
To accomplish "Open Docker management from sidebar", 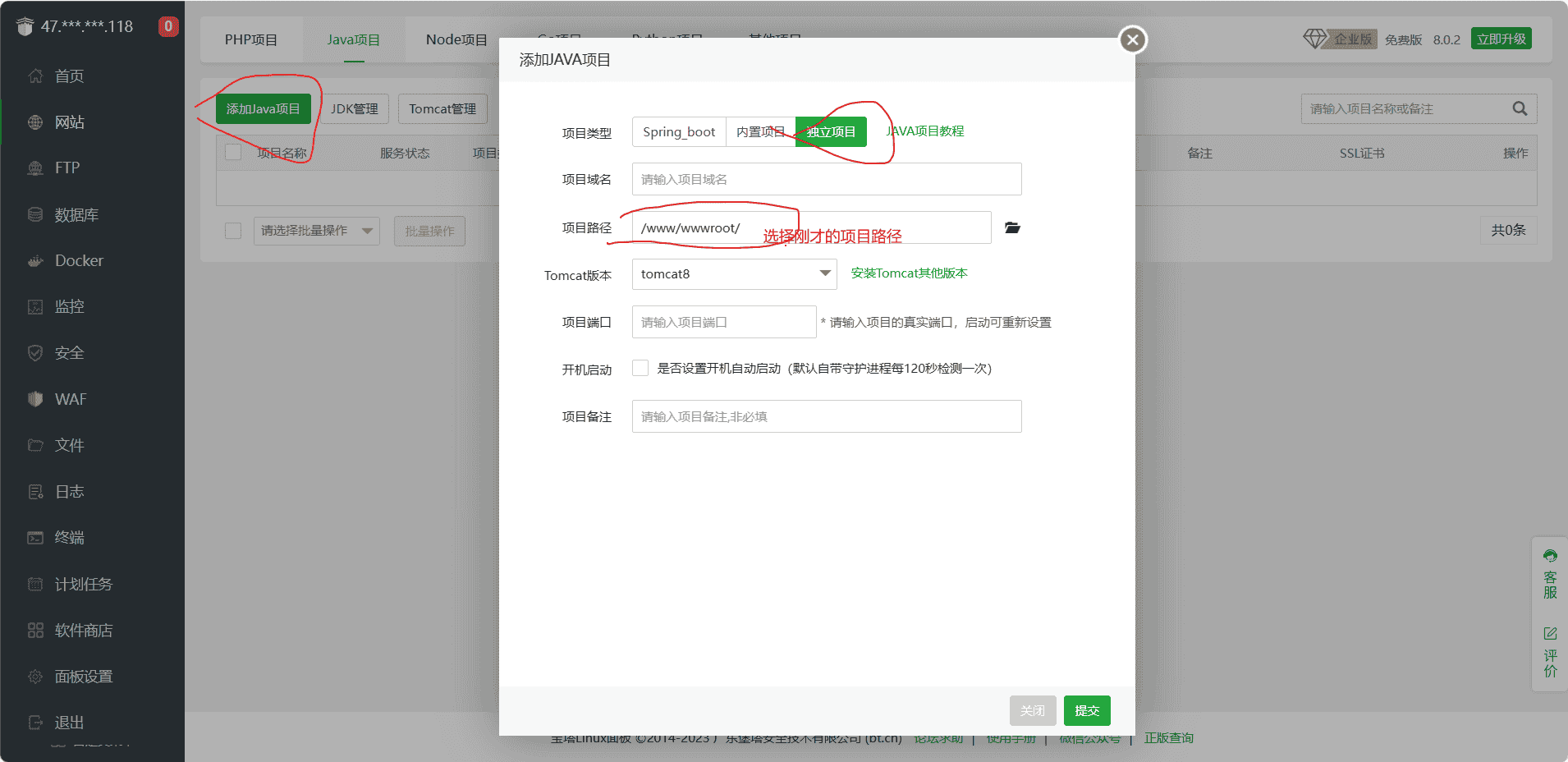I will coord(78,260).
